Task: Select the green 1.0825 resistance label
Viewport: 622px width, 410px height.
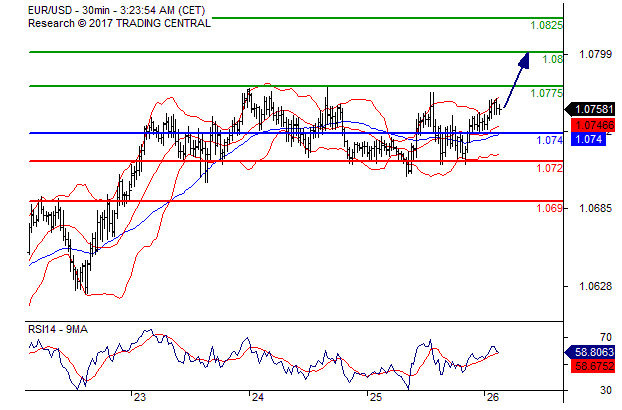Action: 547,25
